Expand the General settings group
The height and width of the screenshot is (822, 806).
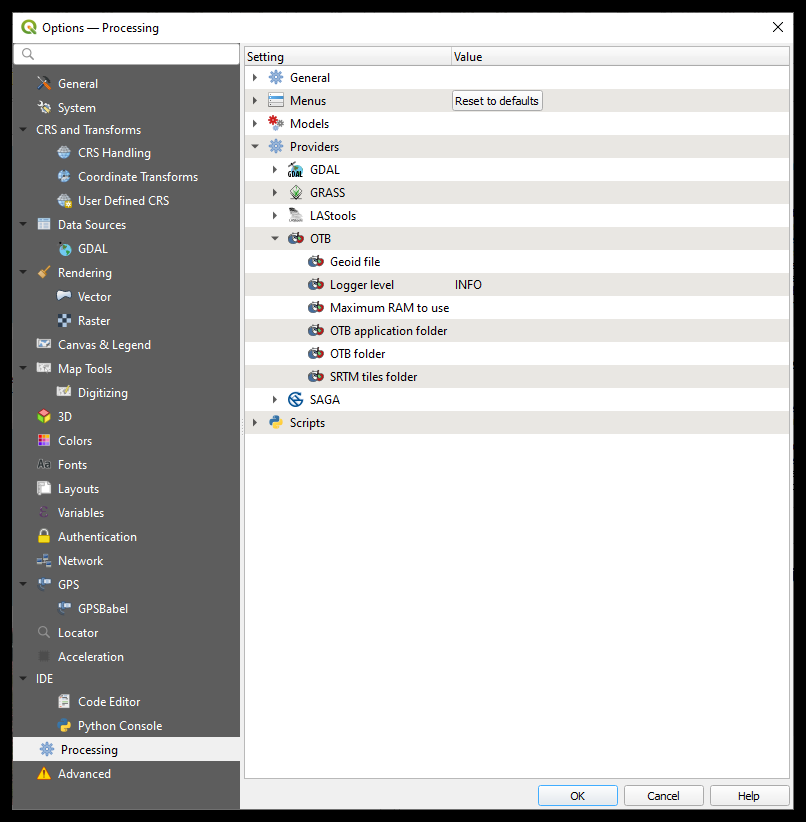point(254,77)
